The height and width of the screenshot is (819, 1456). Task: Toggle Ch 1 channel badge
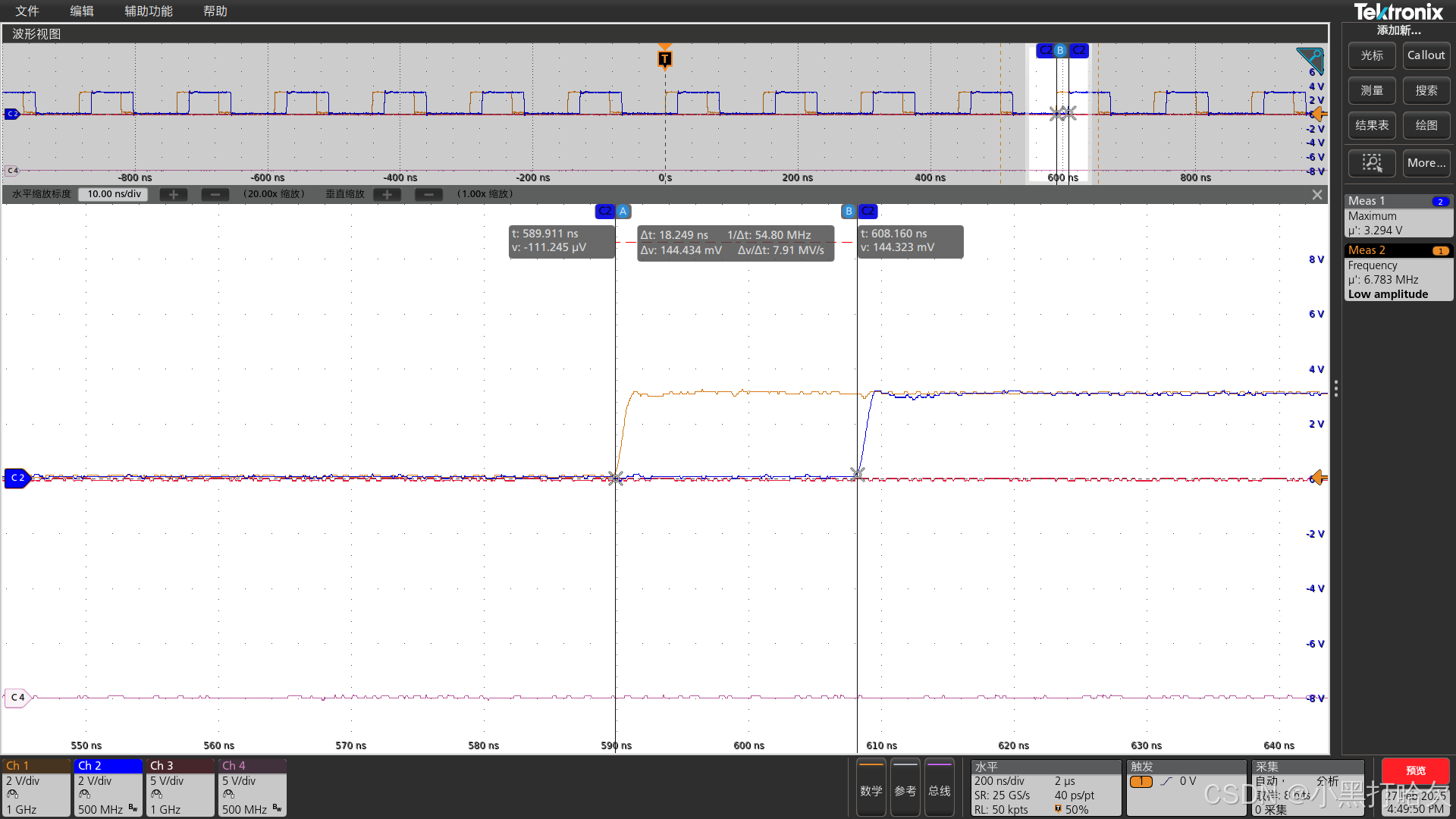tap(36, 787)
